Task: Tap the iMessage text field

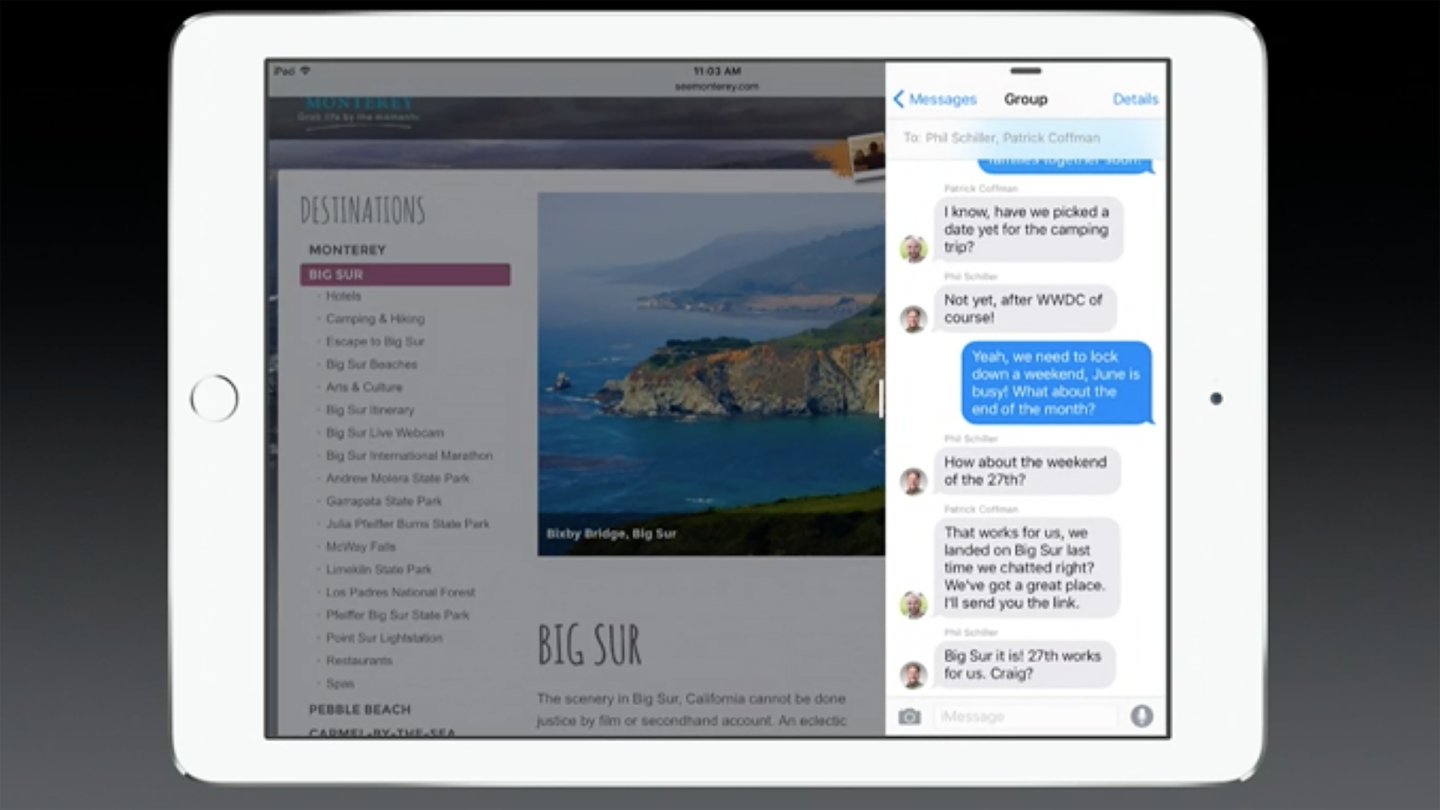Action: click(1025, 717)
